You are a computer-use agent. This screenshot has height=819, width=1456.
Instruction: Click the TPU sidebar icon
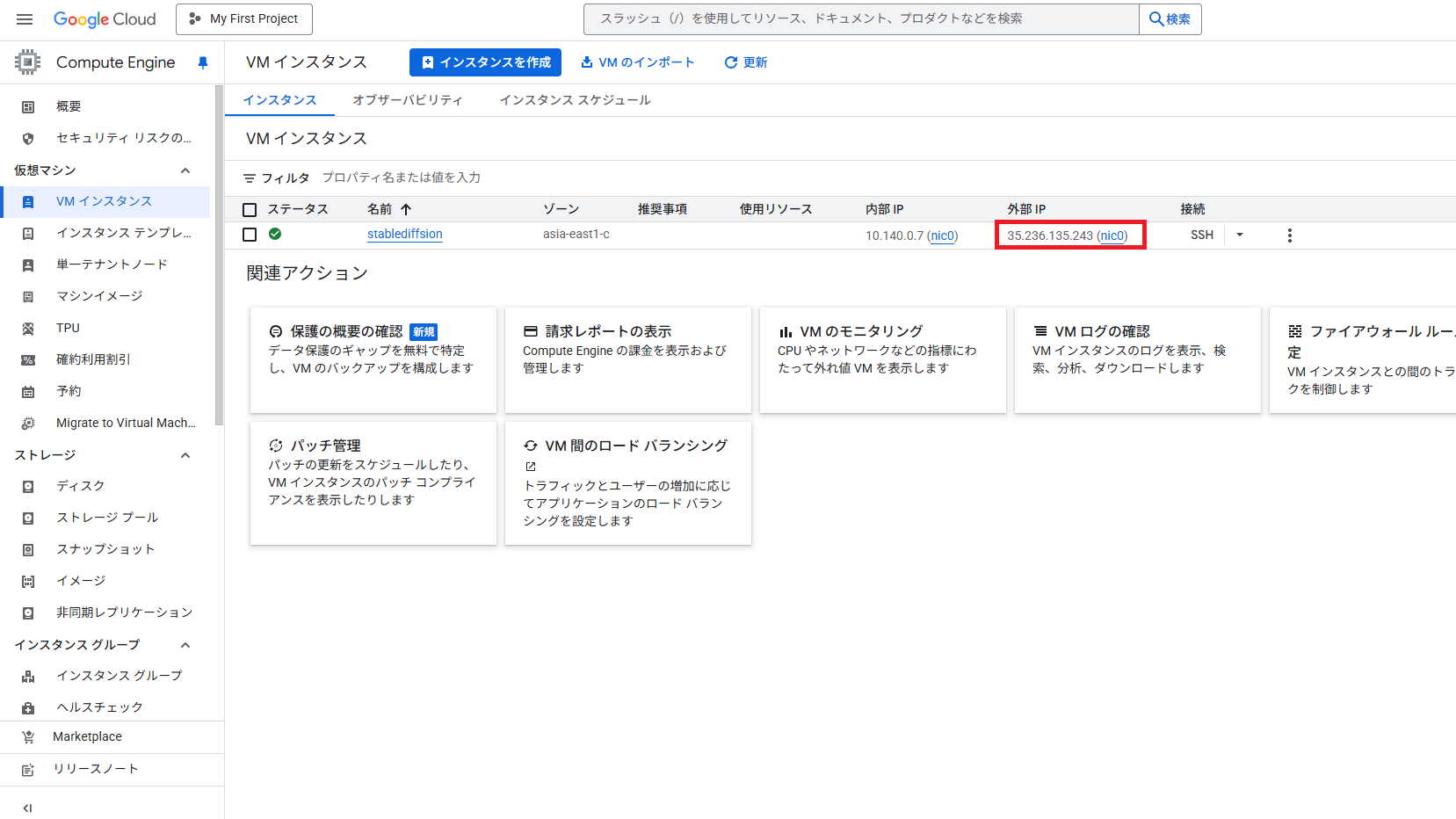click(x=28, y=328)
